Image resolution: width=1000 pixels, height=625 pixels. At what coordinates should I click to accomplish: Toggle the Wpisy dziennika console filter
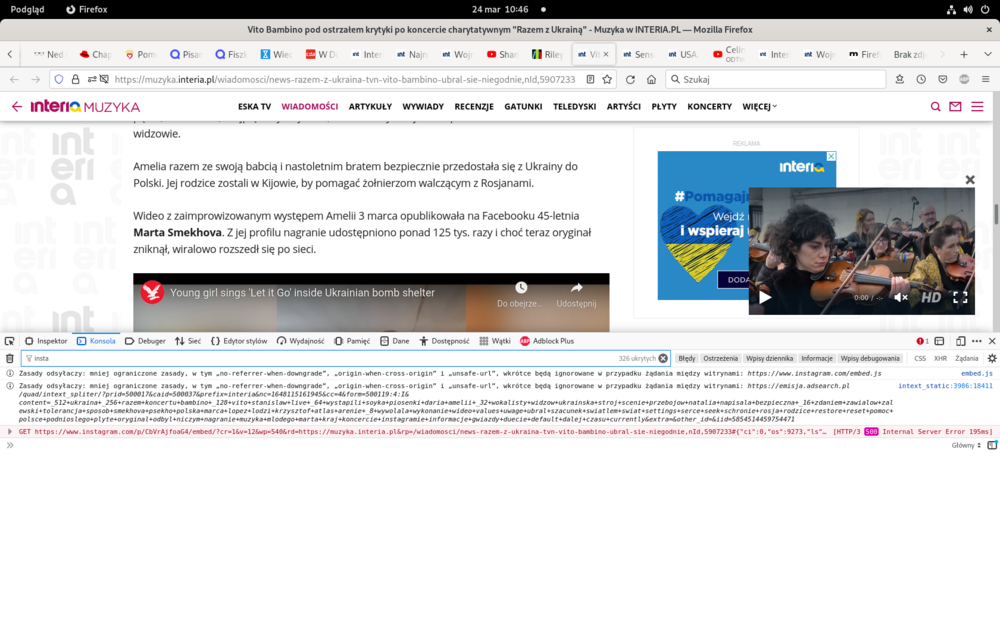point(769,358)
